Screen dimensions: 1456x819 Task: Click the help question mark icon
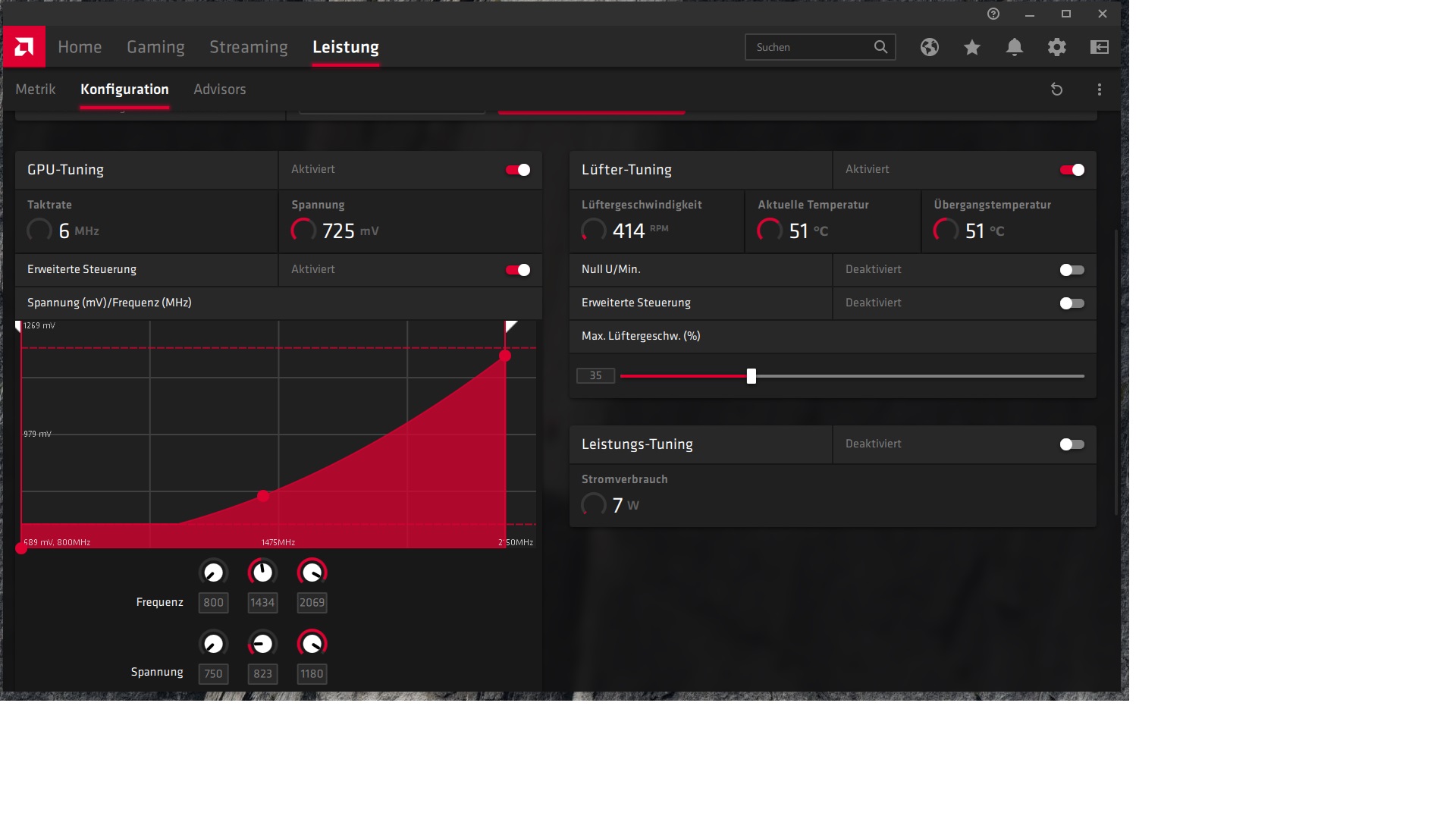click(993, 14)
